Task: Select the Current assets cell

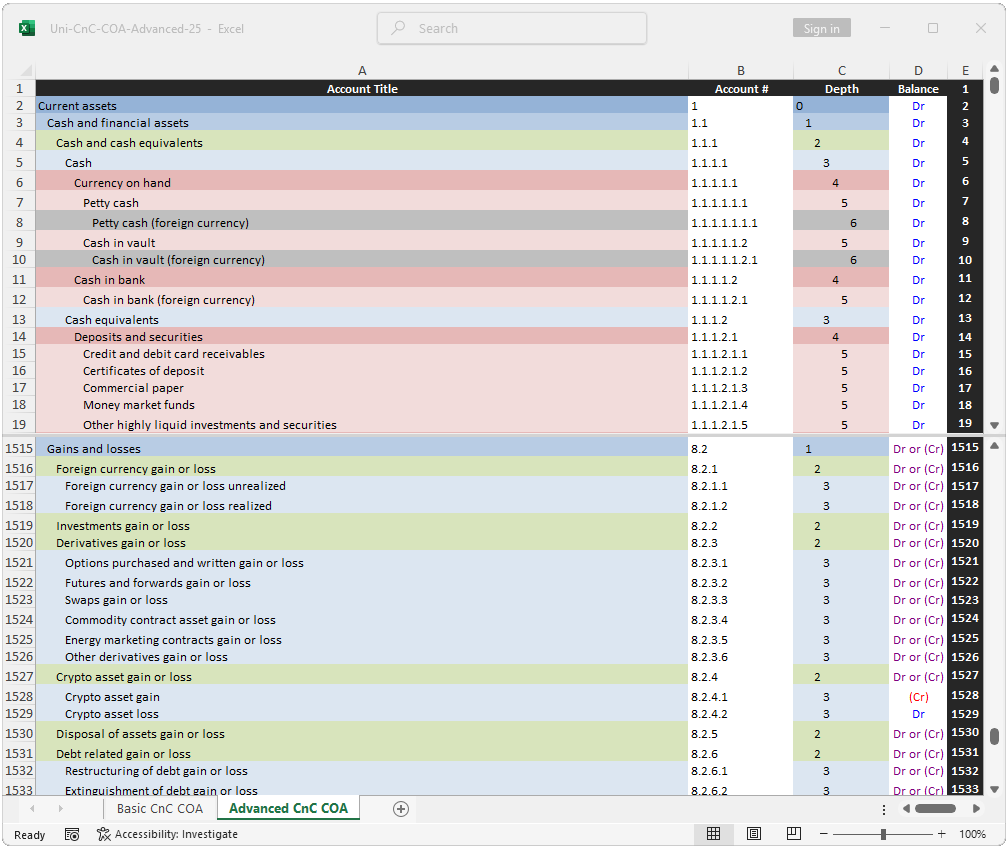Action: point(362,105)
